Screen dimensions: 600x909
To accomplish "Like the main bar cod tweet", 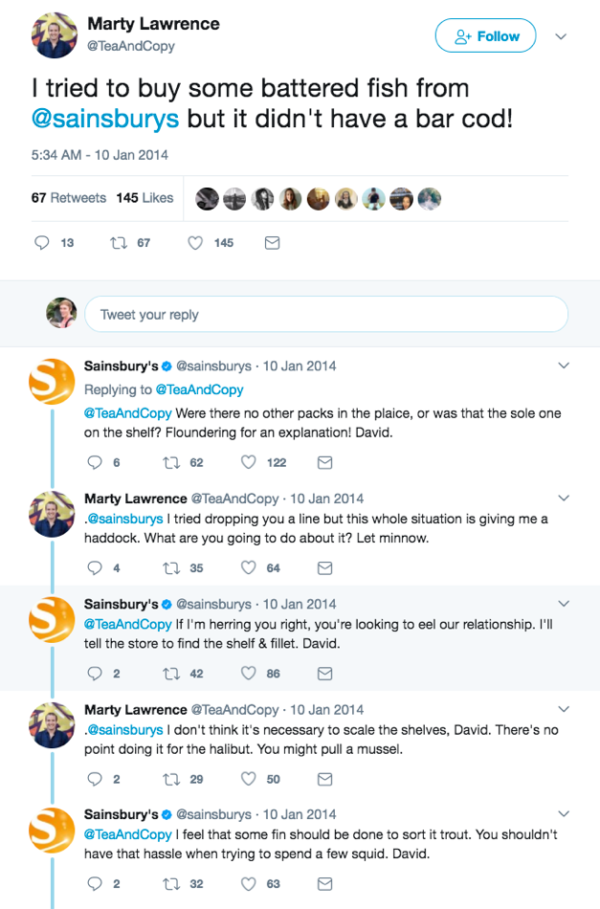I will (196, 242).
